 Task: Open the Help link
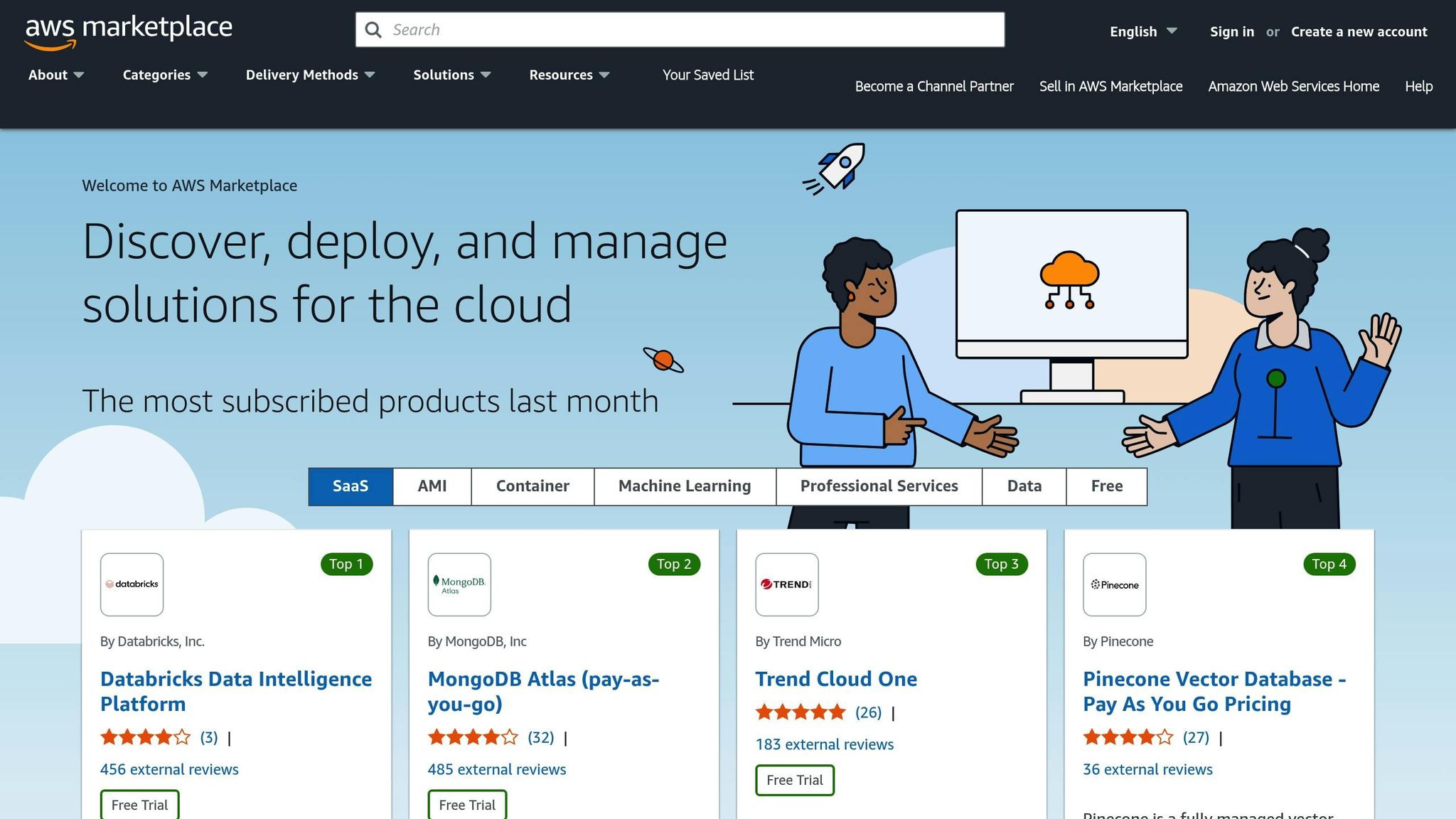(x=1418, y=86)
